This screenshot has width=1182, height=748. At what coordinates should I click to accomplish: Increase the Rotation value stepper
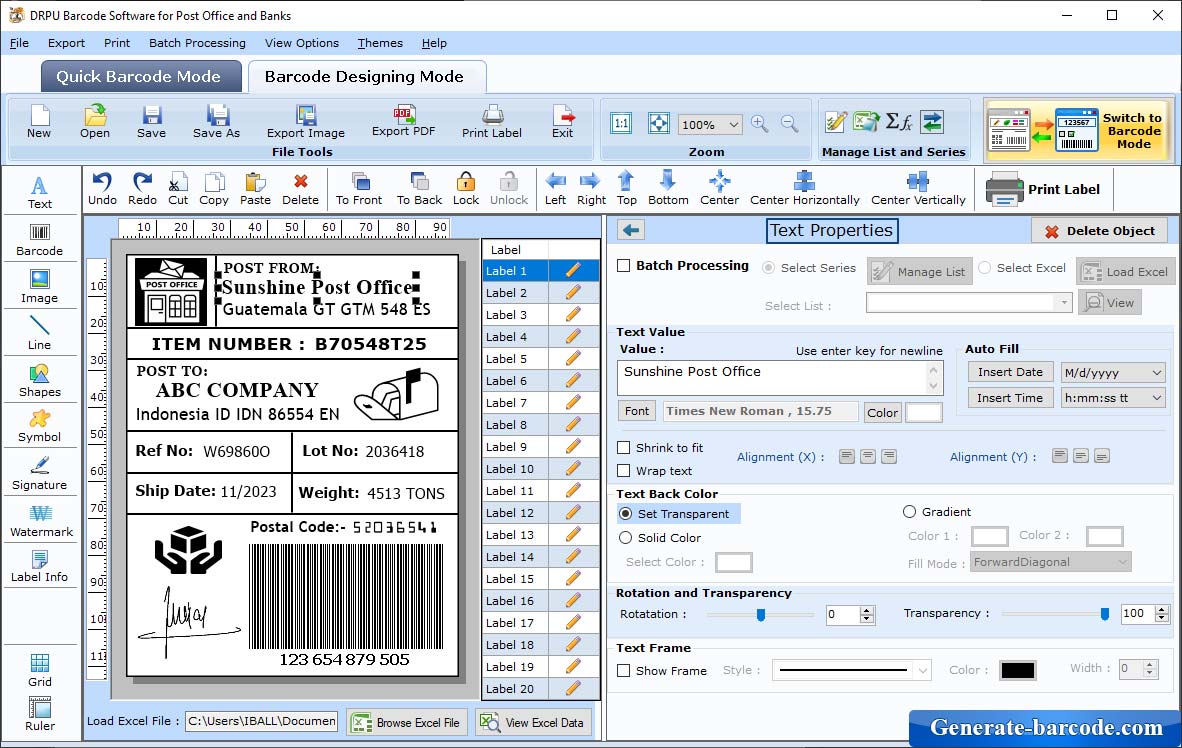pyautogui.click(x=867, y=610)
